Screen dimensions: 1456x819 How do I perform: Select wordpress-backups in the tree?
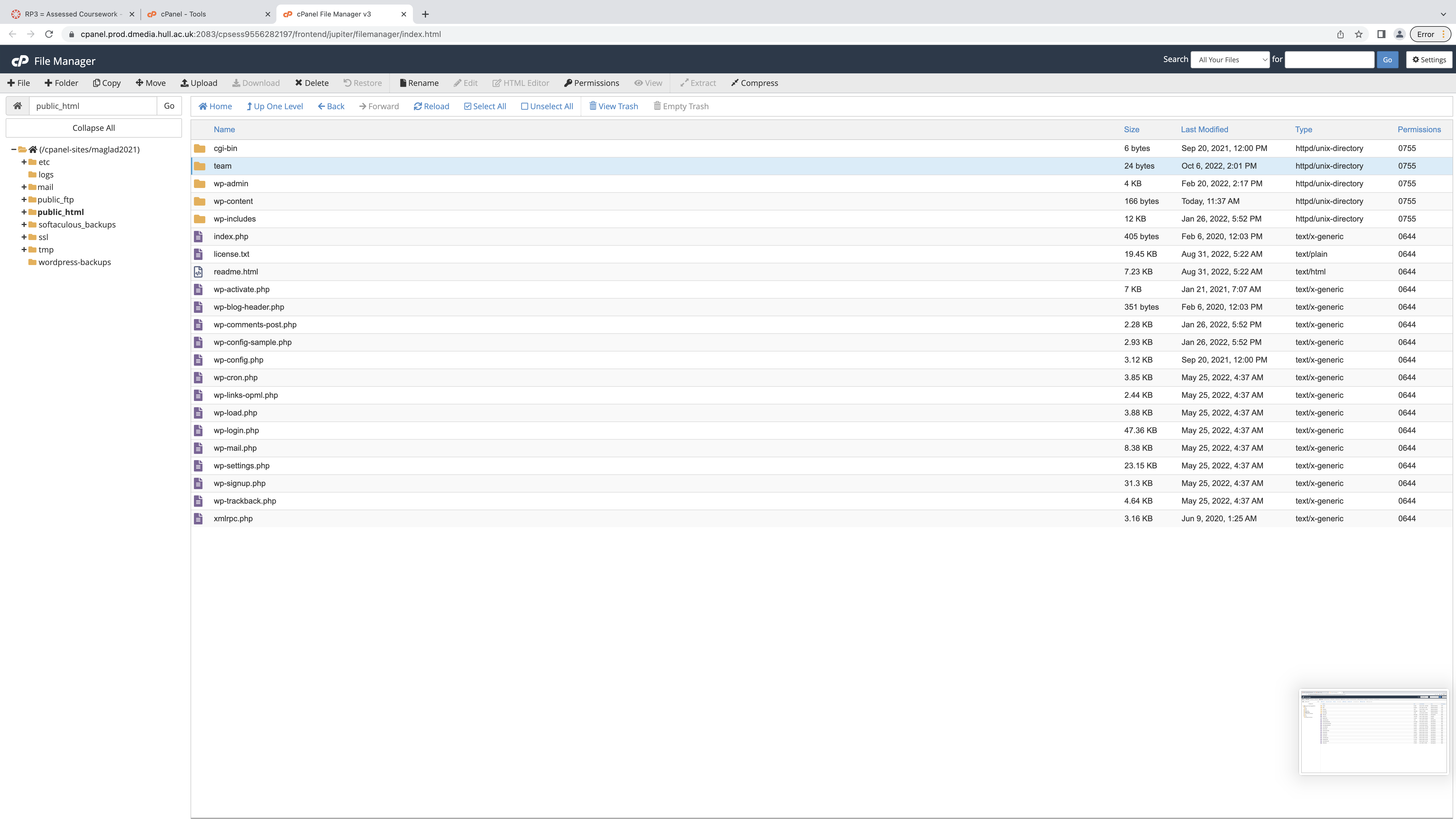(75, 262)
